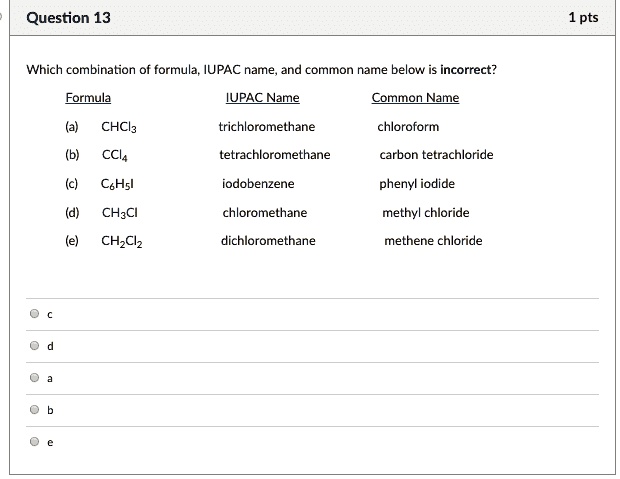Choose answer a radio button
Viewport: 620px width, 479px height.
(35, 378)
